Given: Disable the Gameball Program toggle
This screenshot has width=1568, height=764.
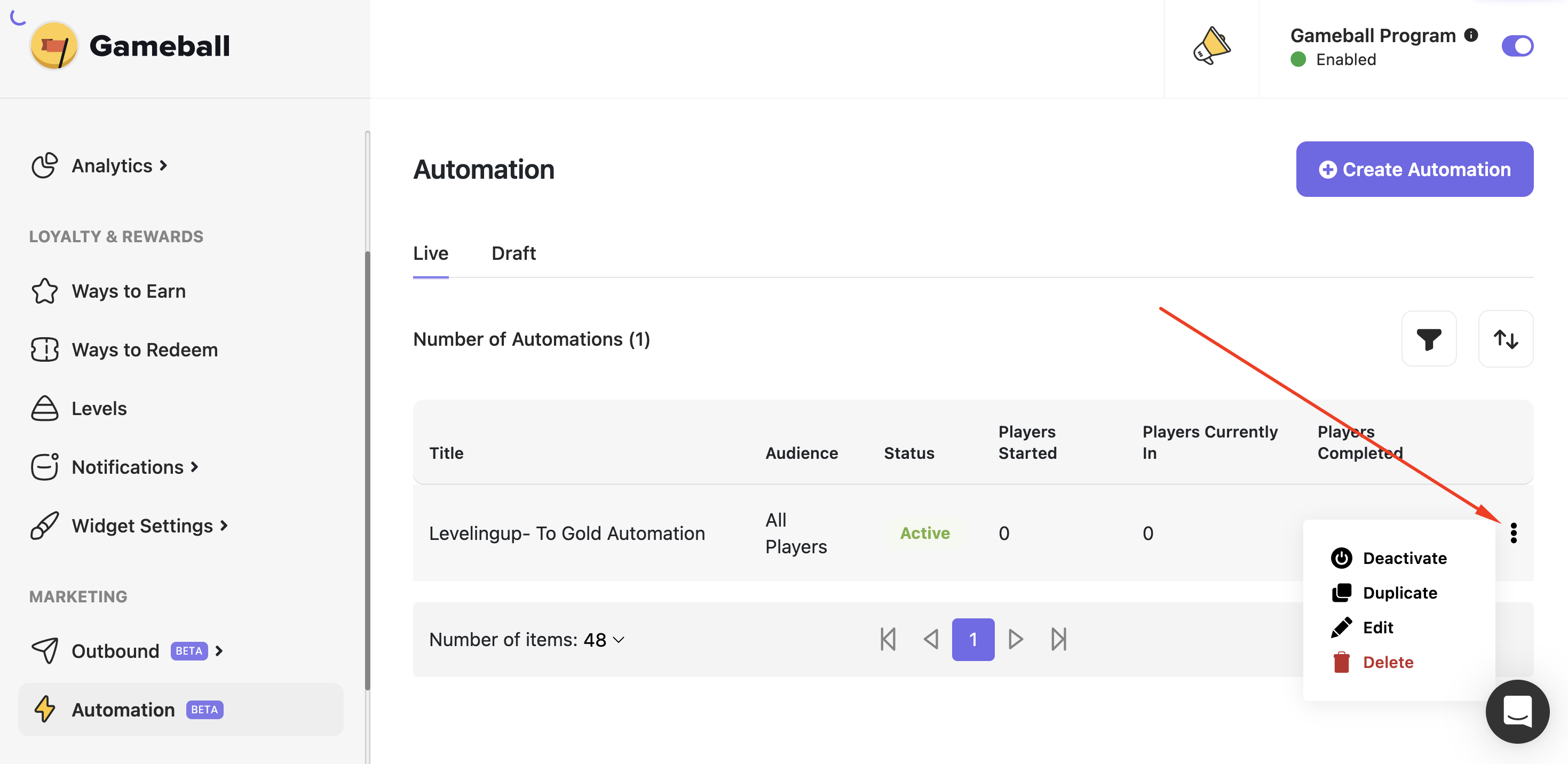Looking at the screenshot, I should 1518,45.
